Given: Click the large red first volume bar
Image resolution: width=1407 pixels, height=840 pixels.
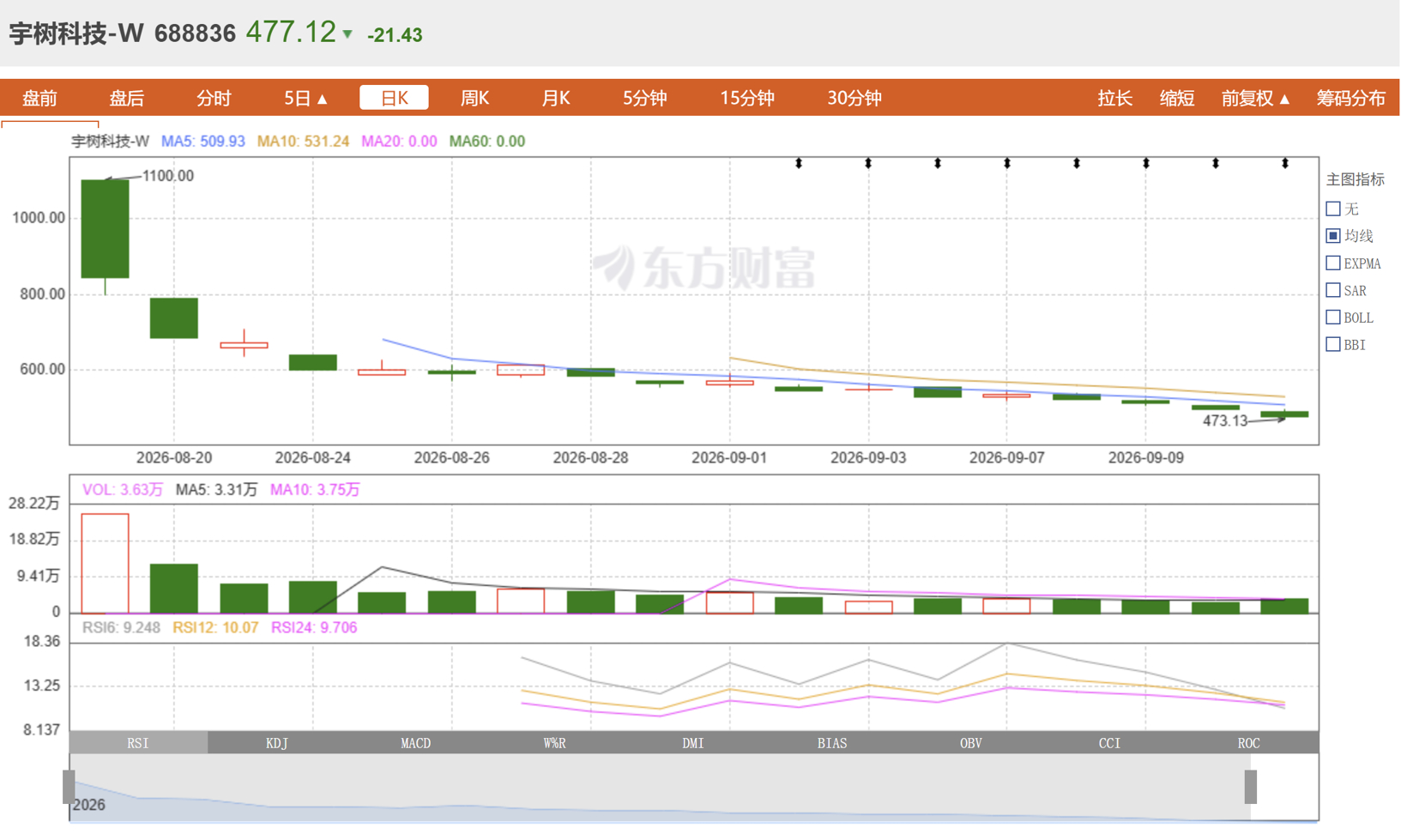Looking at the screenshot, I should pos(105,563).
